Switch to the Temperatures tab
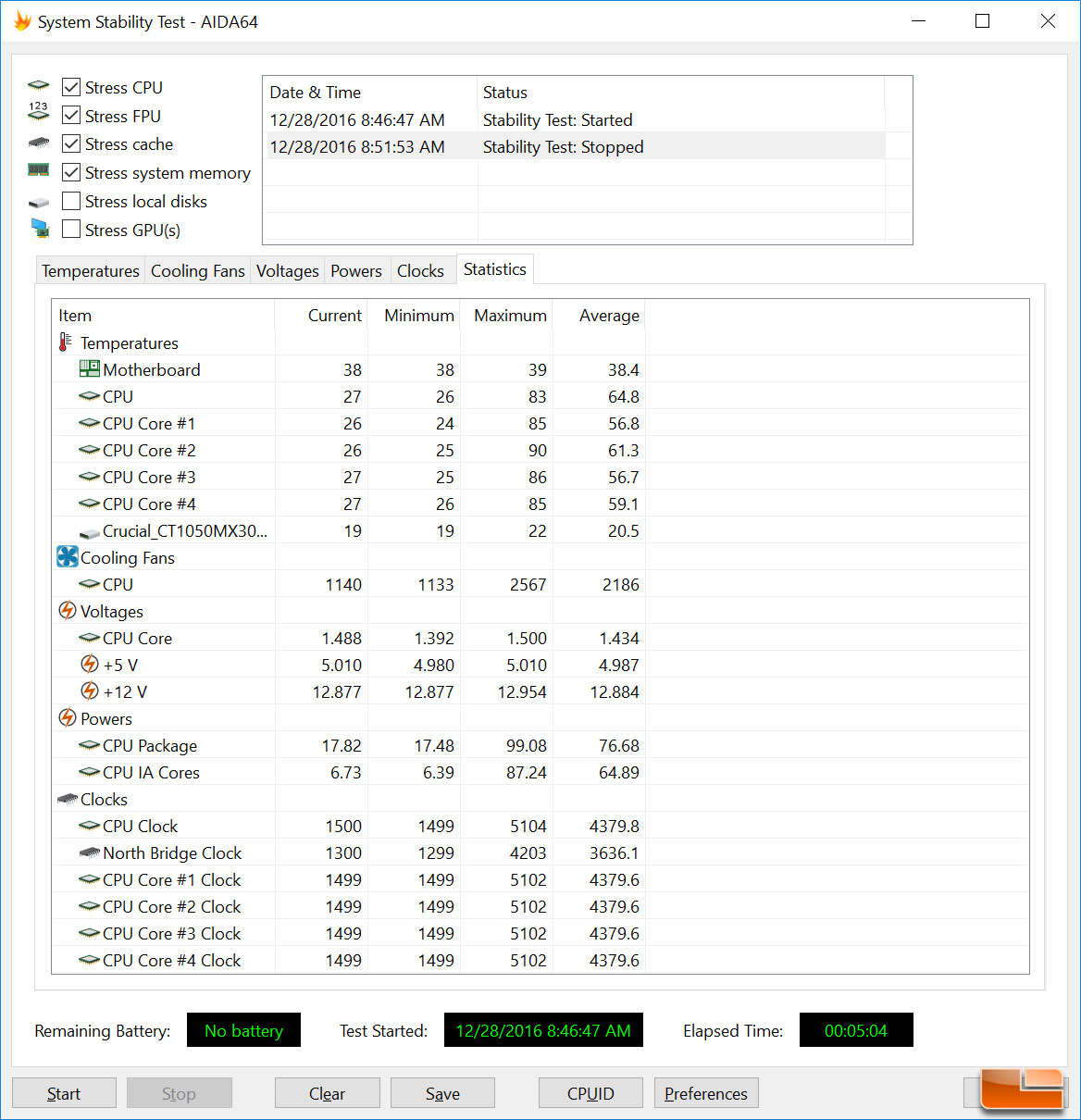The width and height of the screenshot is (1081, 1120). click(91, 270)
